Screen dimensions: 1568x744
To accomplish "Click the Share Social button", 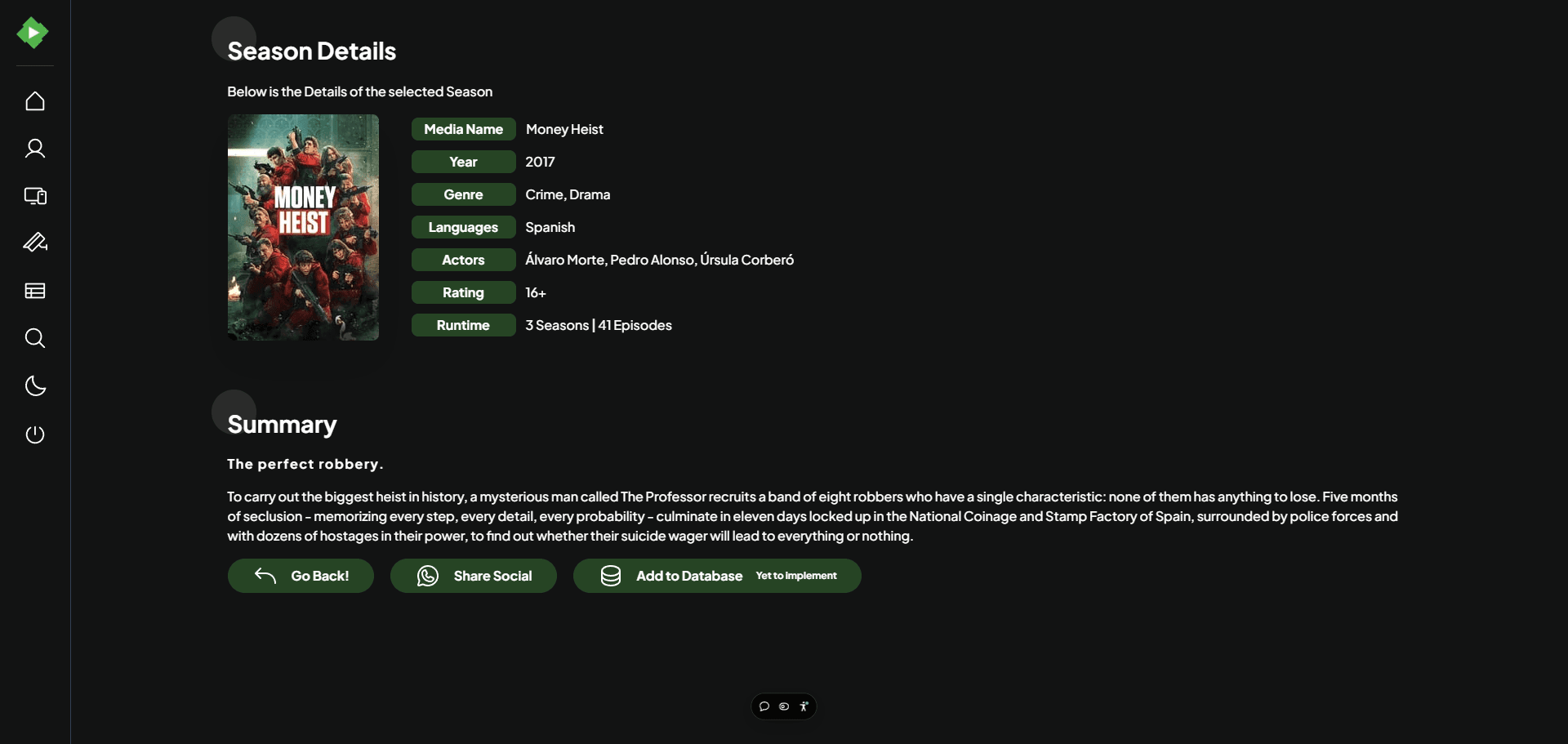I will [x=474, y=576].
